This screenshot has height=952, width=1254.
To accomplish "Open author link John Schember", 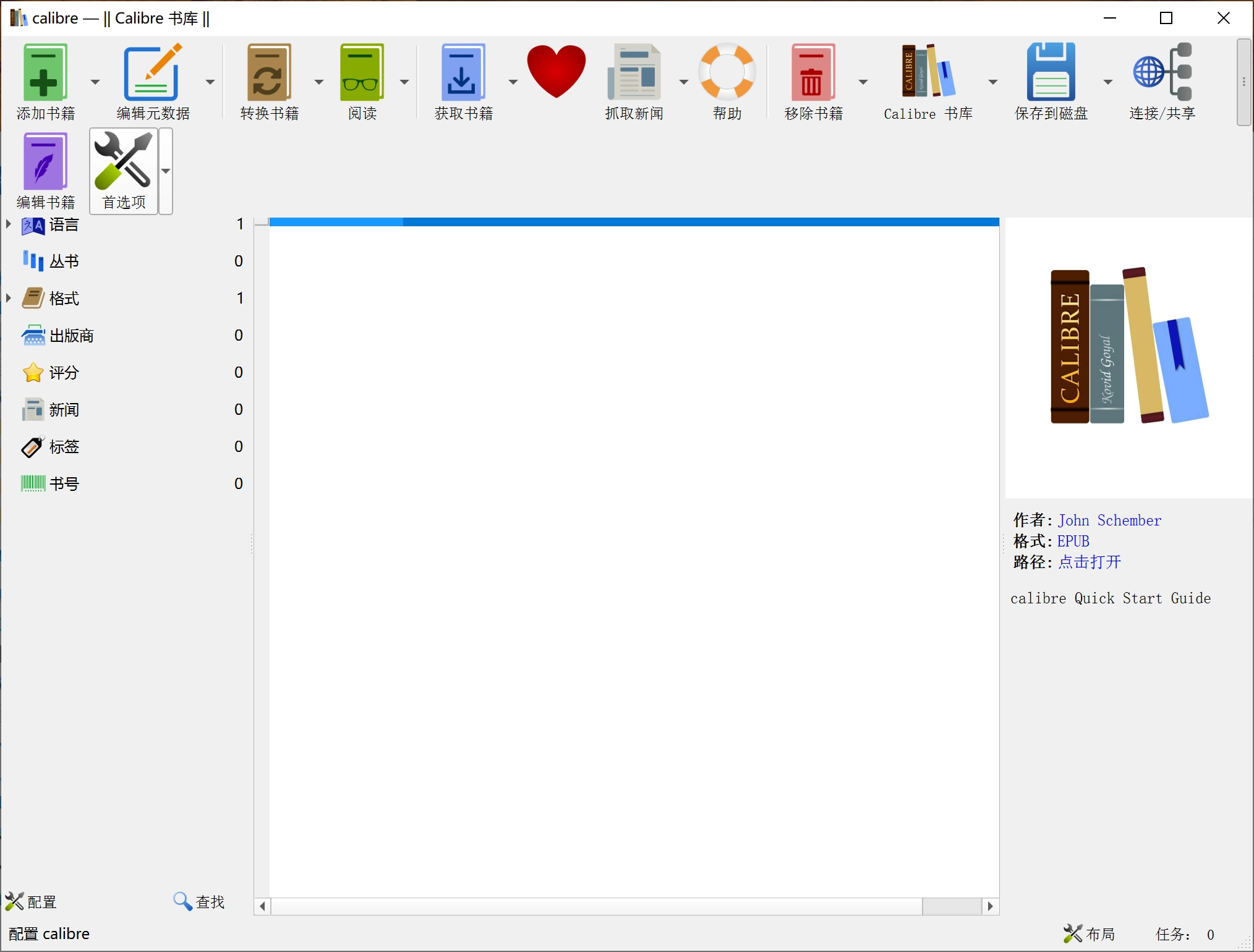I will (1109, 521).
